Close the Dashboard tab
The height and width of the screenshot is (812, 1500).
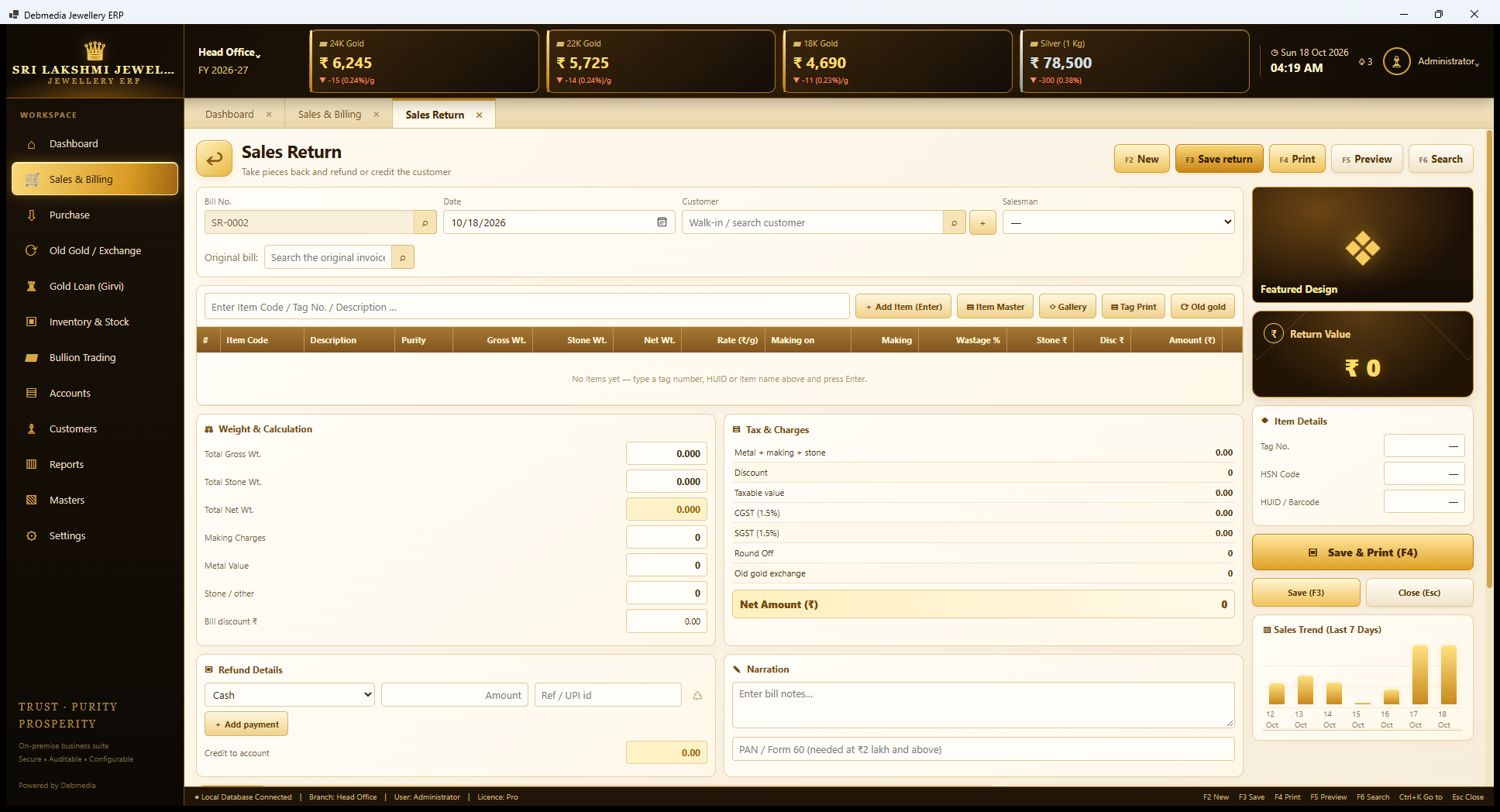[x=269, y=114]
